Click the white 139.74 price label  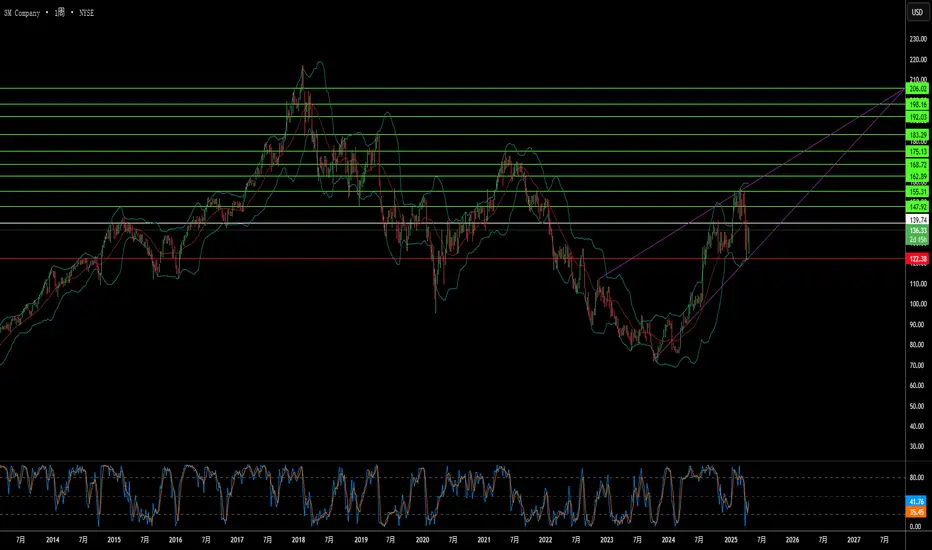[x=917, y=219]
